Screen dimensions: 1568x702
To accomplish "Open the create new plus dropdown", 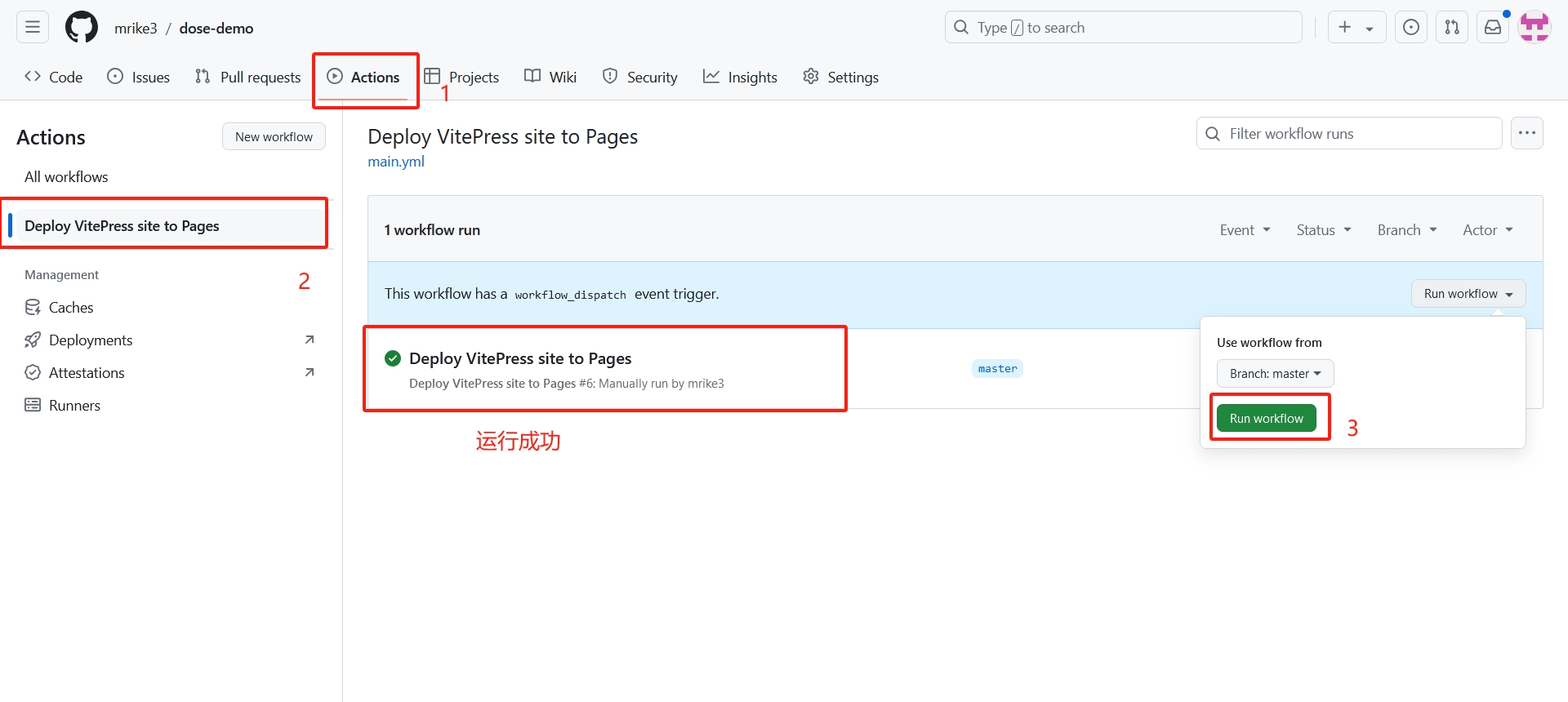I will click(1356, 28).
